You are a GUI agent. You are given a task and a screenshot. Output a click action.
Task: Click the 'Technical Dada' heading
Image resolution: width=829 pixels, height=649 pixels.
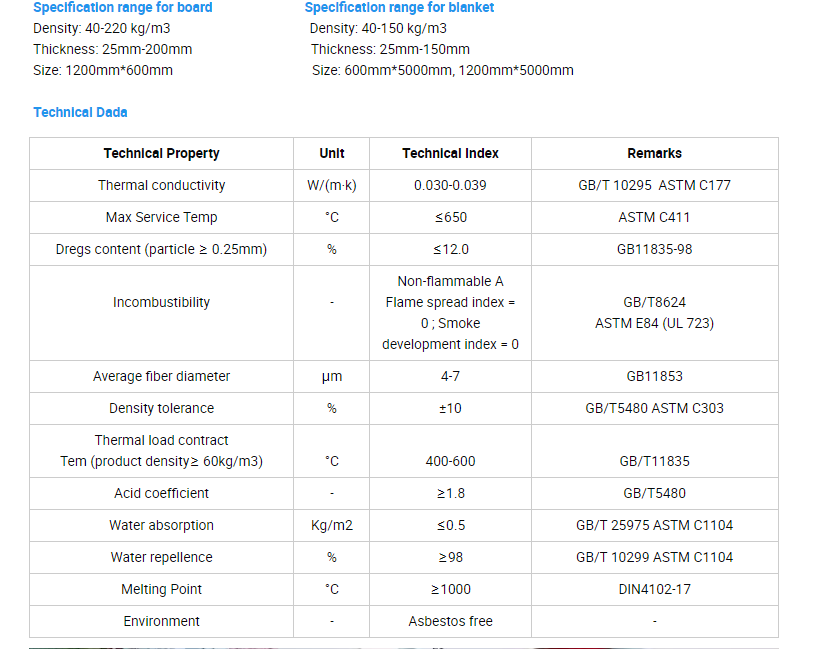tap(80, 112)
